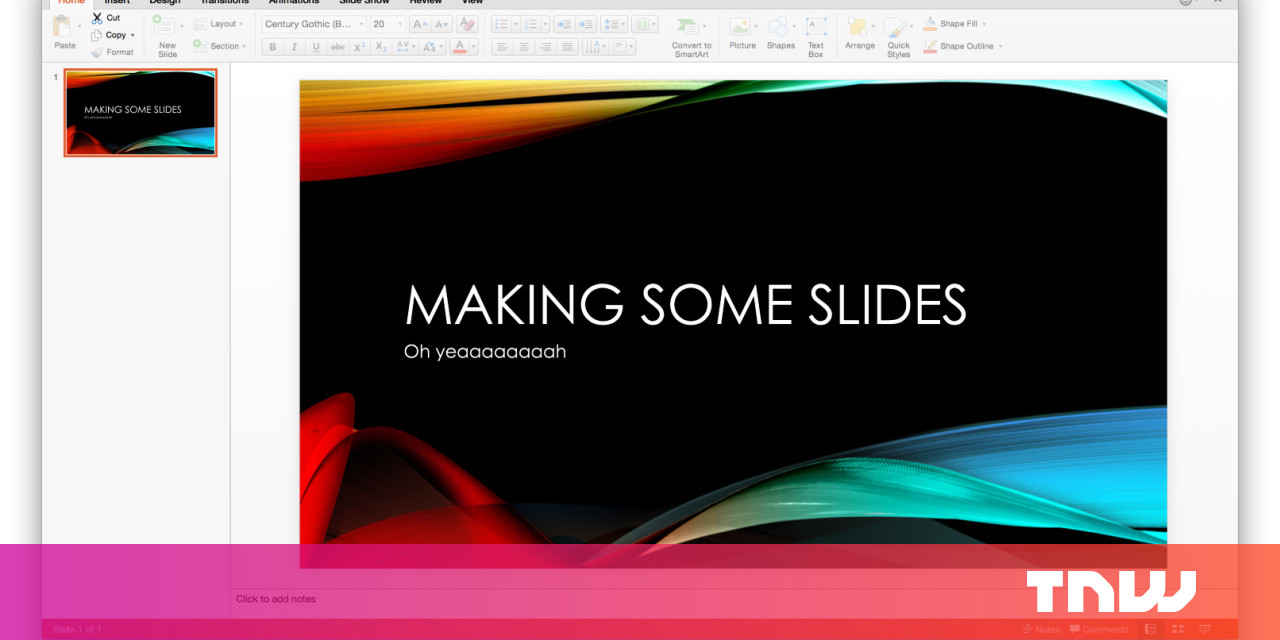Click Convert to SmartArt

[691, 36]
